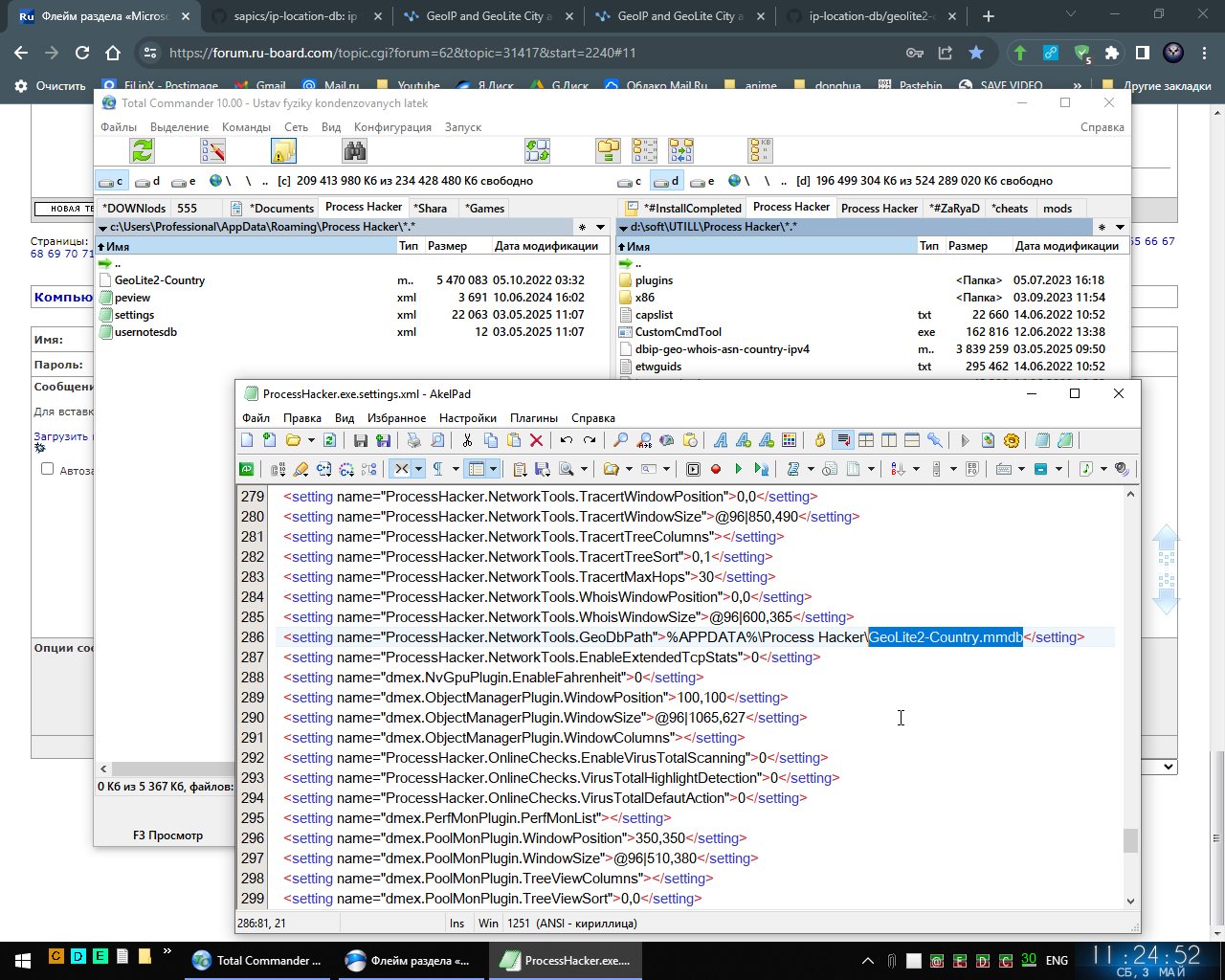
Task: Click the print preview icon in AkelPad
Action: 437,440
